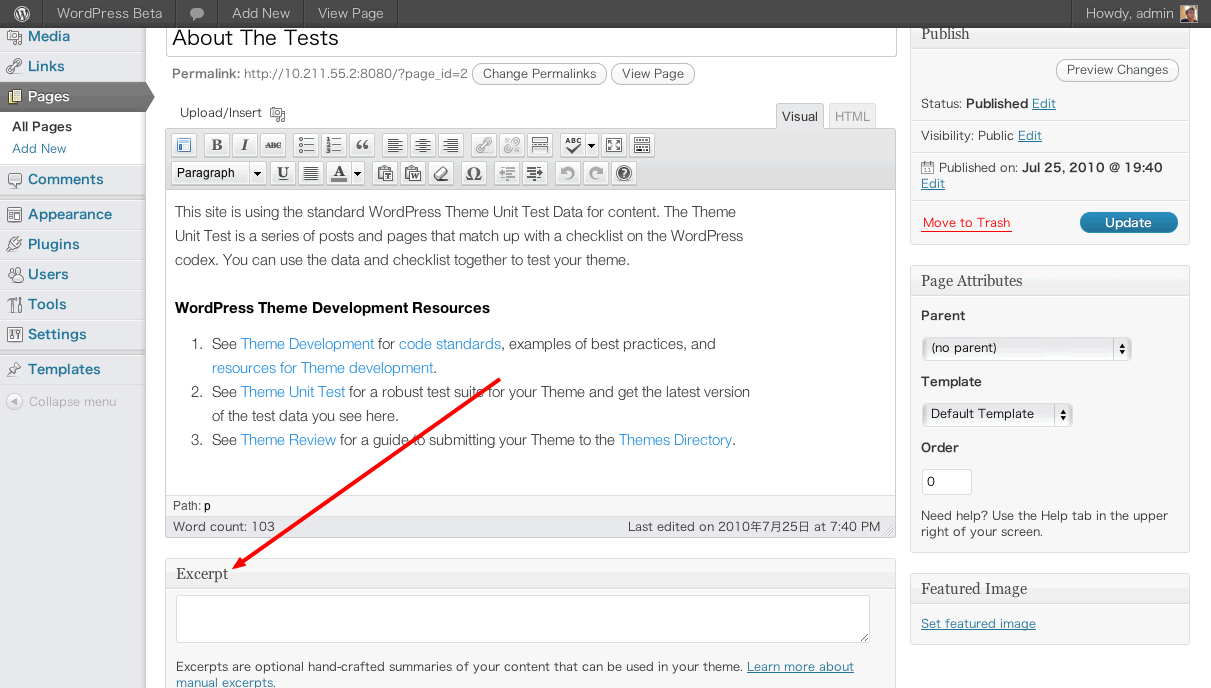This screenshot has height=688, width=1211.
Task: Insert a special character with Omega tool
Action: [473, 172]
